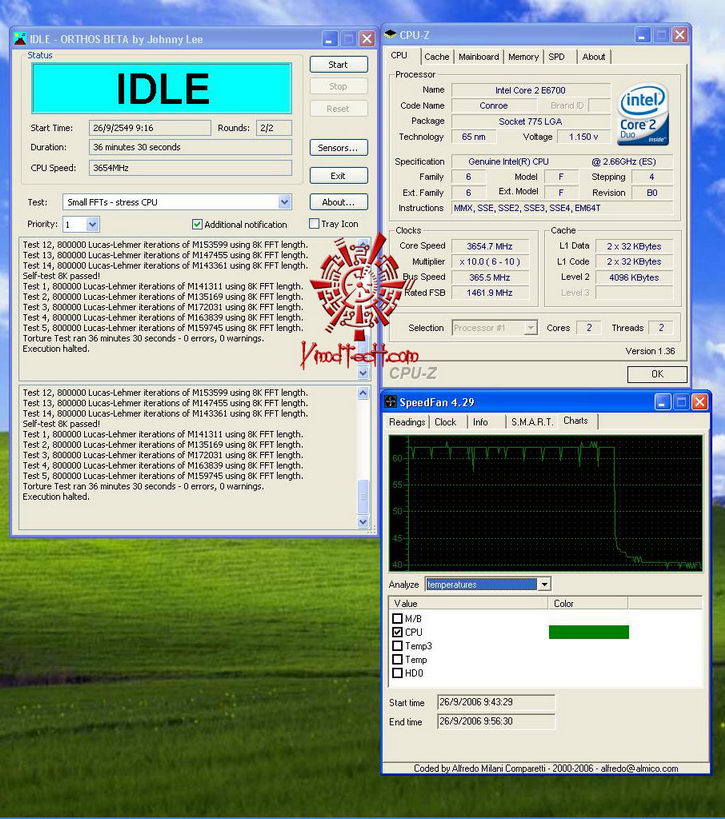Check the HD0 checkbox in SpeedFan
Image resolution: width=725 pixels, height=819 pixels.
point(397,673)
